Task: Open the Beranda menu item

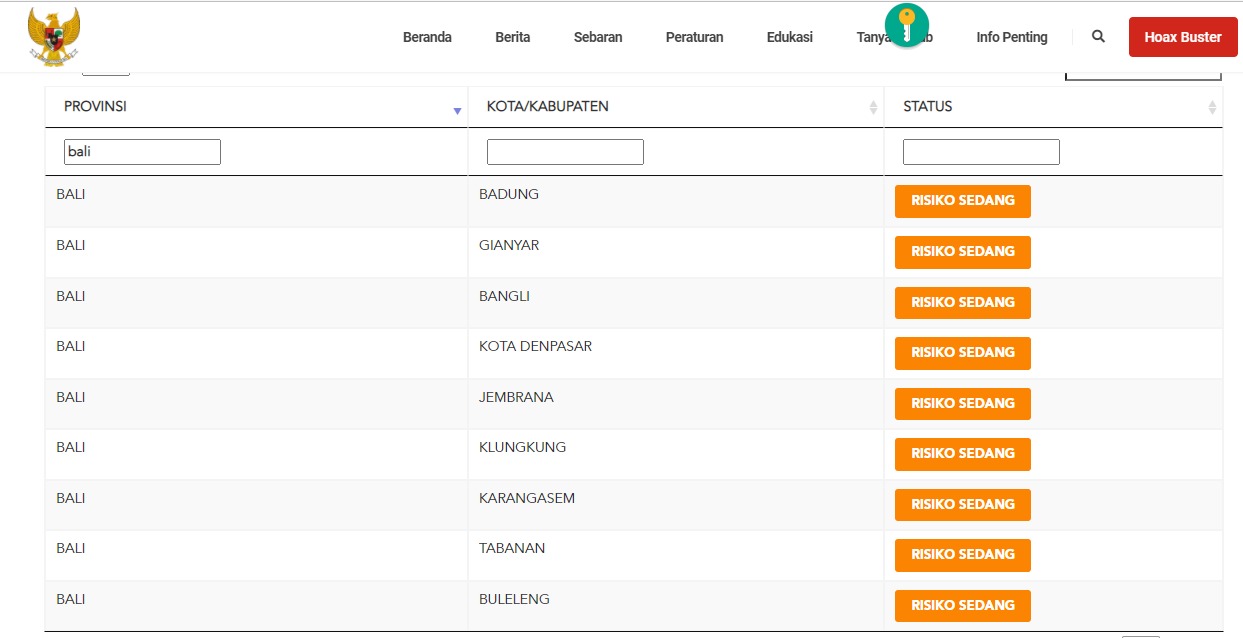Action: click(427, 37)
